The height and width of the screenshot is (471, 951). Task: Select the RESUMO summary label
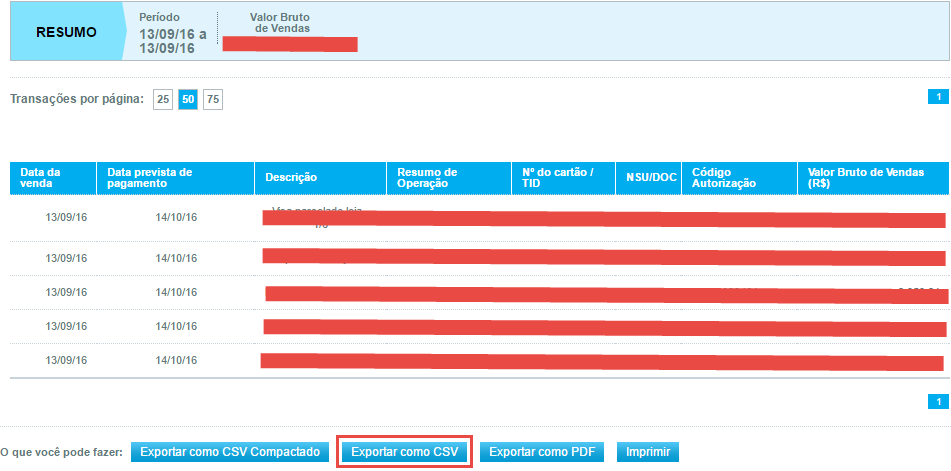tap(66, 33)
